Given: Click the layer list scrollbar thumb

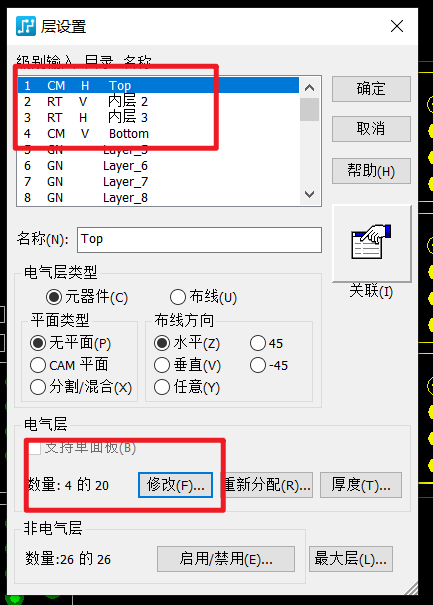Looking at the screenshot, I should [309, 109].
